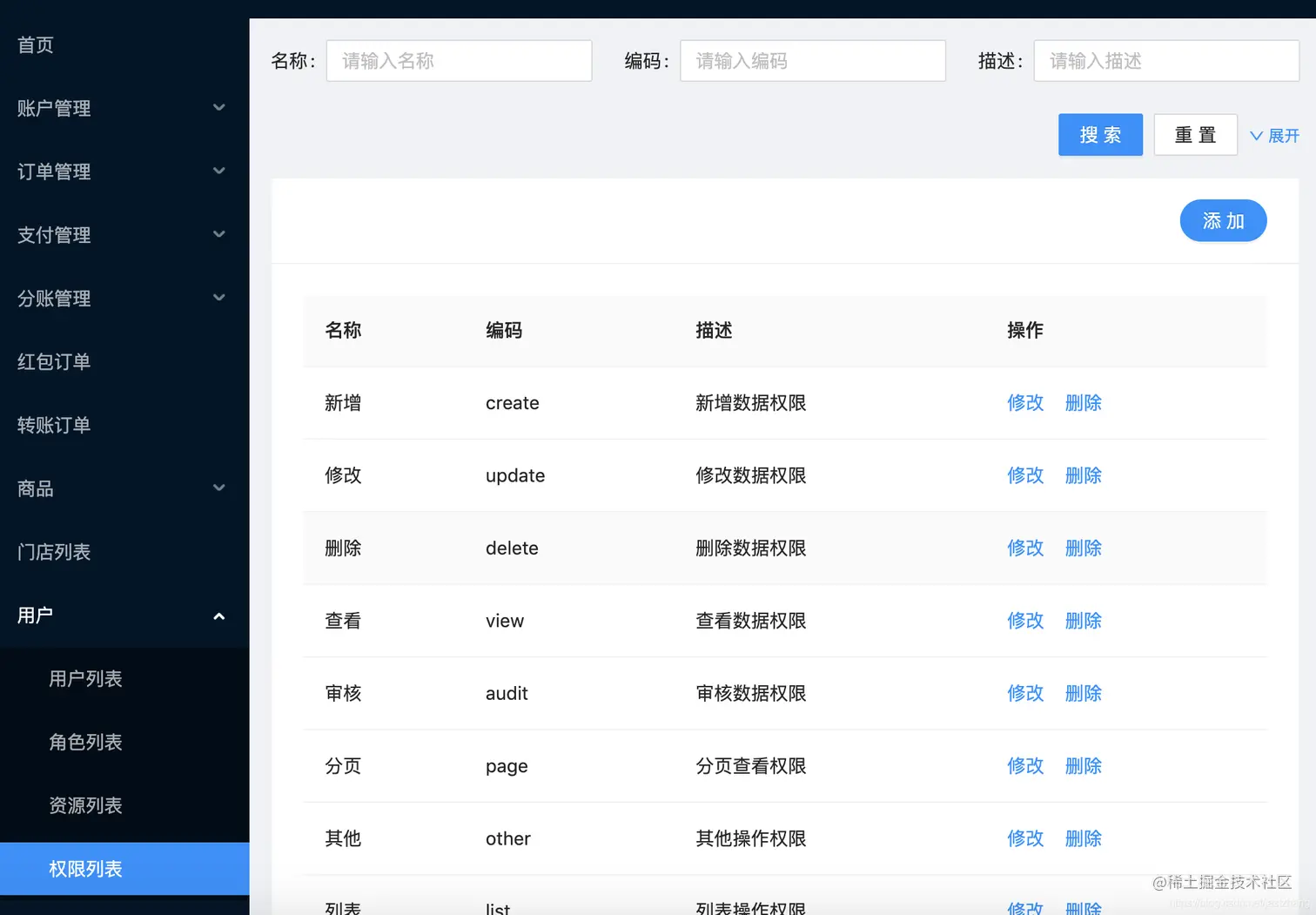Navigate to 首页 in the sidebar
Viewport: 1316px width, 915px height.
coord(35,44)
